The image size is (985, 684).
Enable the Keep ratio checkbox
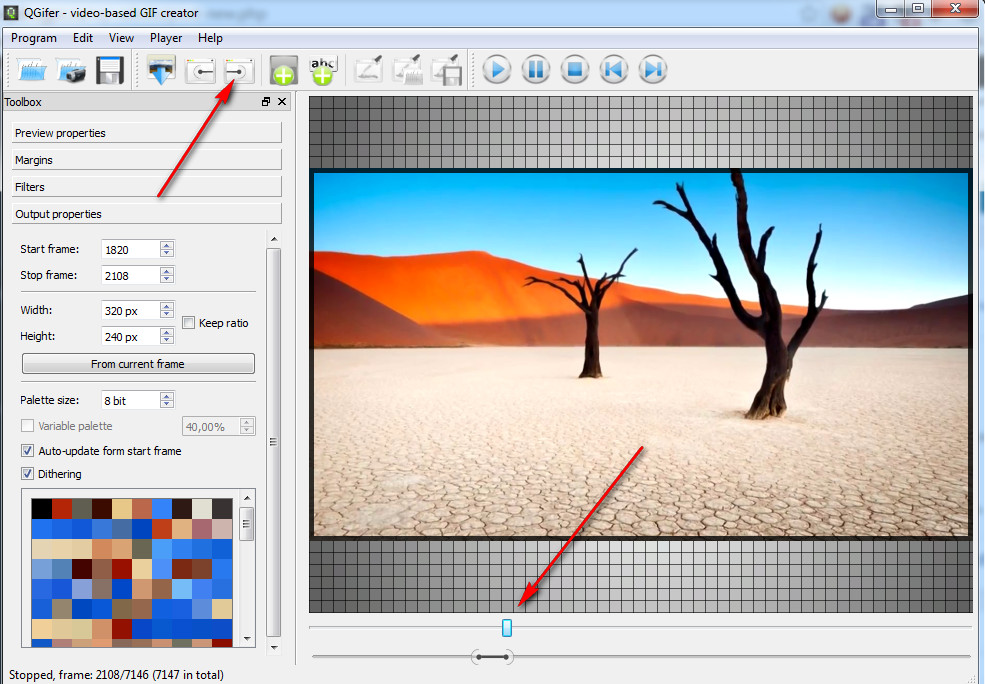[189, 323]
